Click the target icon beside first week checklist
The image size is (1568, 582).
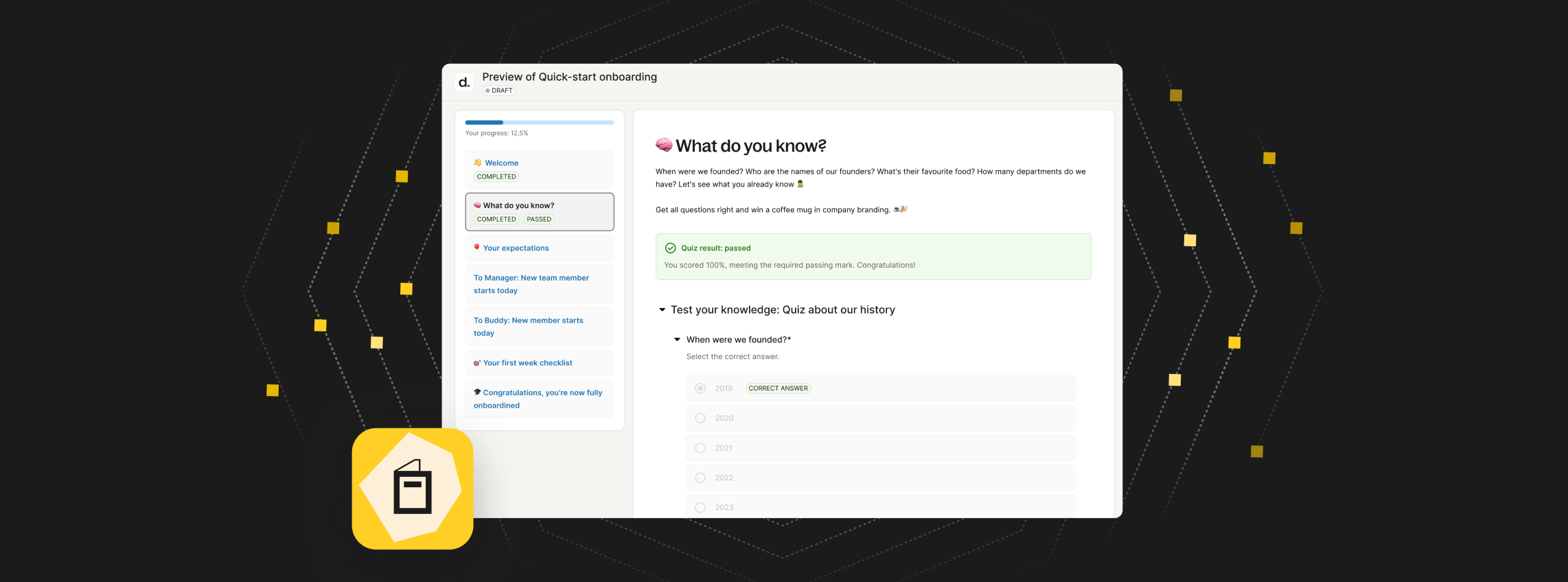(477, 363)
